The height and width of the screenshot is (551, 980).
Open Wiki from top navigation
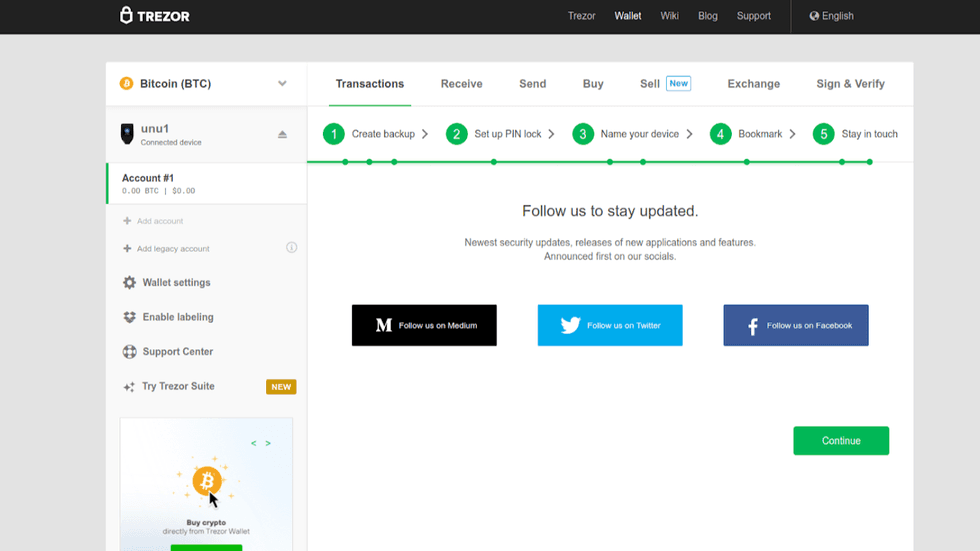pyautogui.click(x=669, y=16)
